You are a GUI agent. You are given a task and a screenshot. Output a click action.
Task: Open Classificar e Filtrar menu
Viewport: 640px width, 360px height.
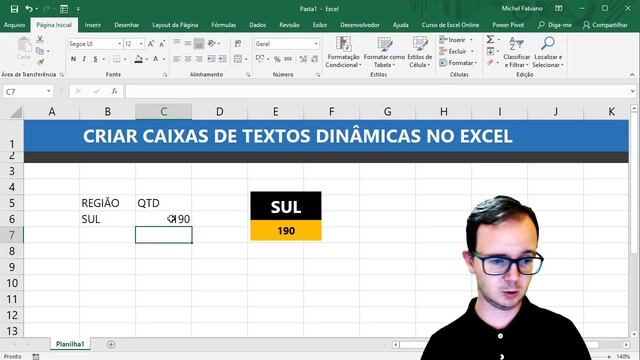[517, 52]
